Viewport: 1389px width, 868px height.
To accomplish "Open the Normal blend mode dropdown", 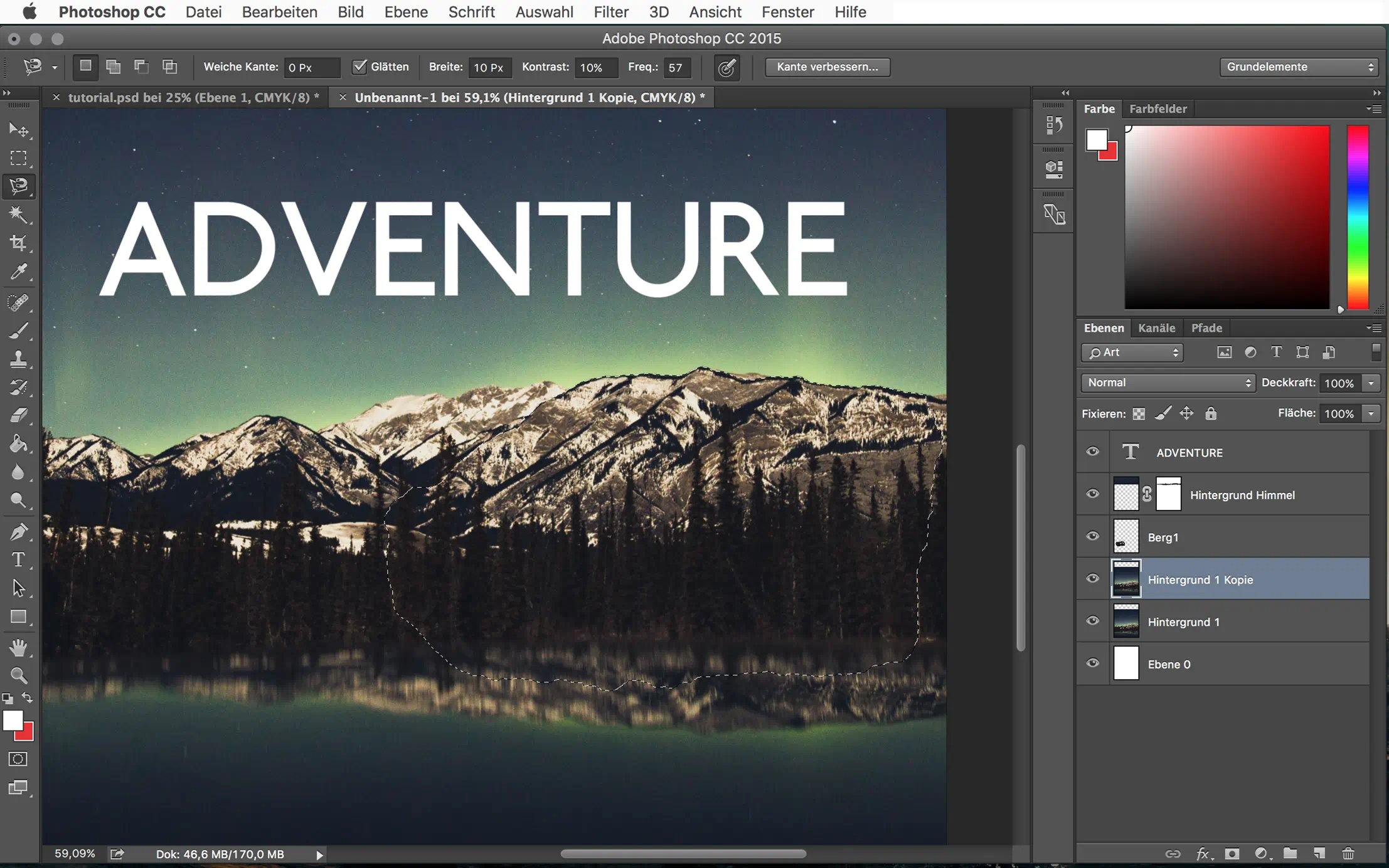I will 1168,383.
